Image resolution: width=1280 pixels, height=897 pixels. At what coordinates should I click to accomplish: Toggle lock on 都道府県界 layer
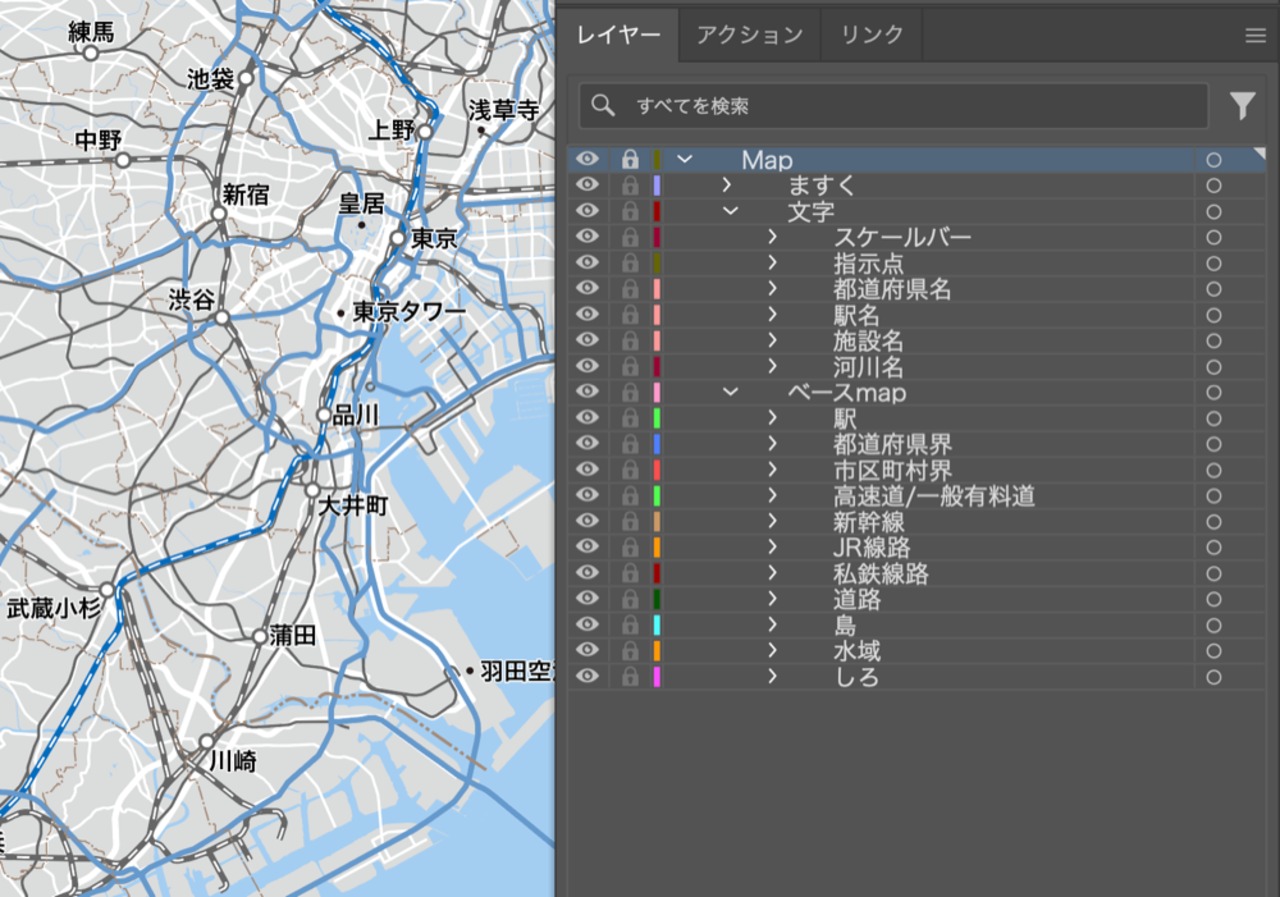(630, 444)
